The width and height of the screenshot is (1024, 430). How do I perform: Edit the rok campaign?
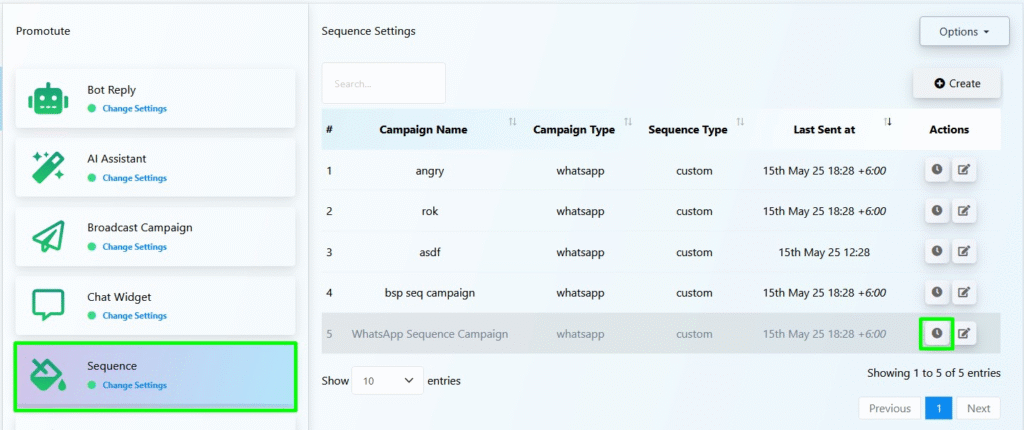point(964,211)
